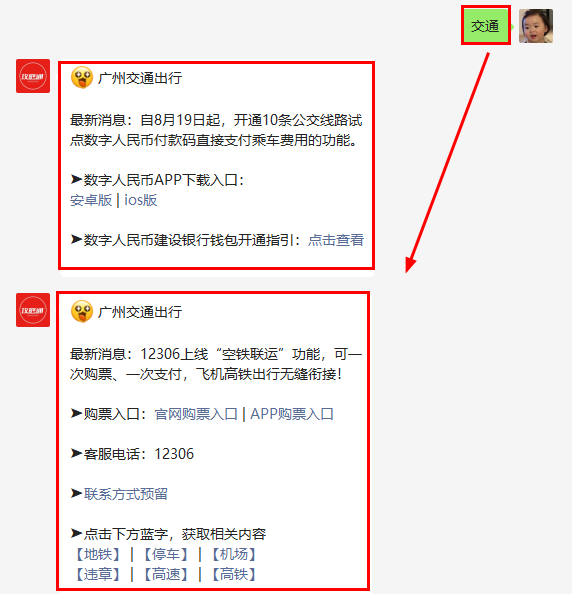Screen dimensions: 572x594
Task: Click the first 广州交通出行 message title
Action: click(140, 78)
